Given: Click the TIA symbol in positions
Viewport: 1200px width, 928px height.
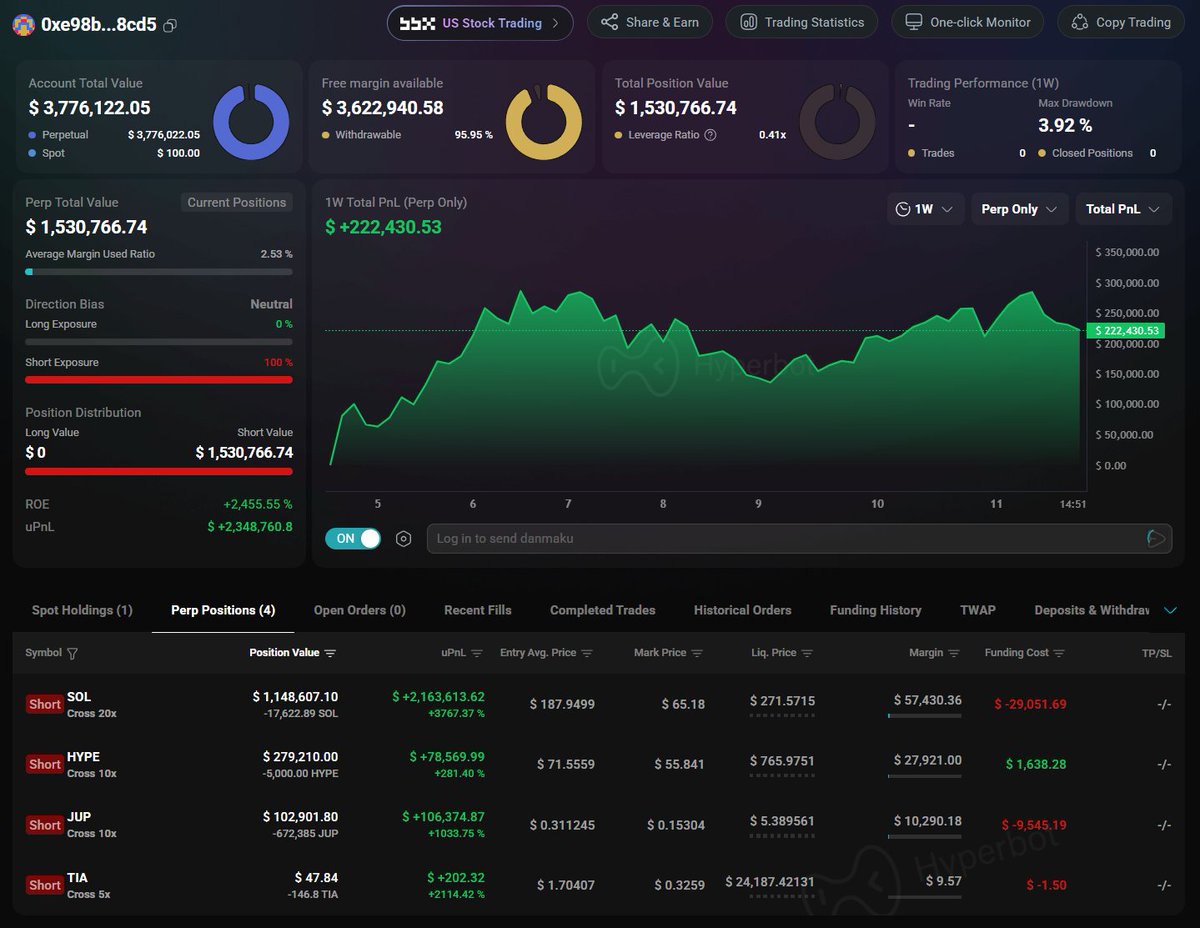Looking at the screenshot, I should coord(77,878).
